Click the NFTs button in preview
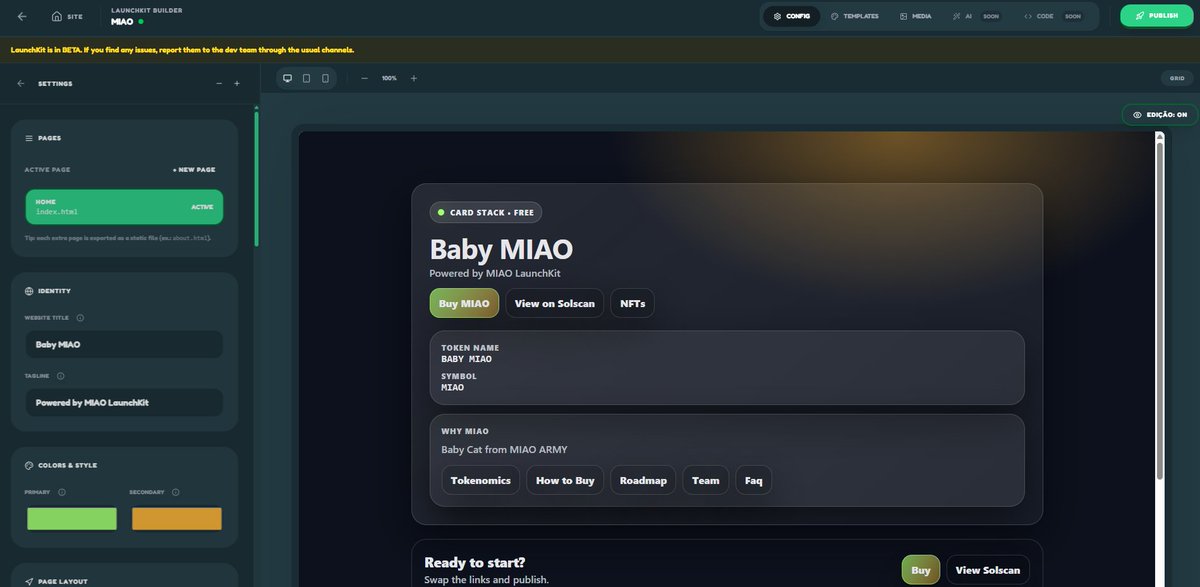Screen dimensions: 1200x587 633,303
